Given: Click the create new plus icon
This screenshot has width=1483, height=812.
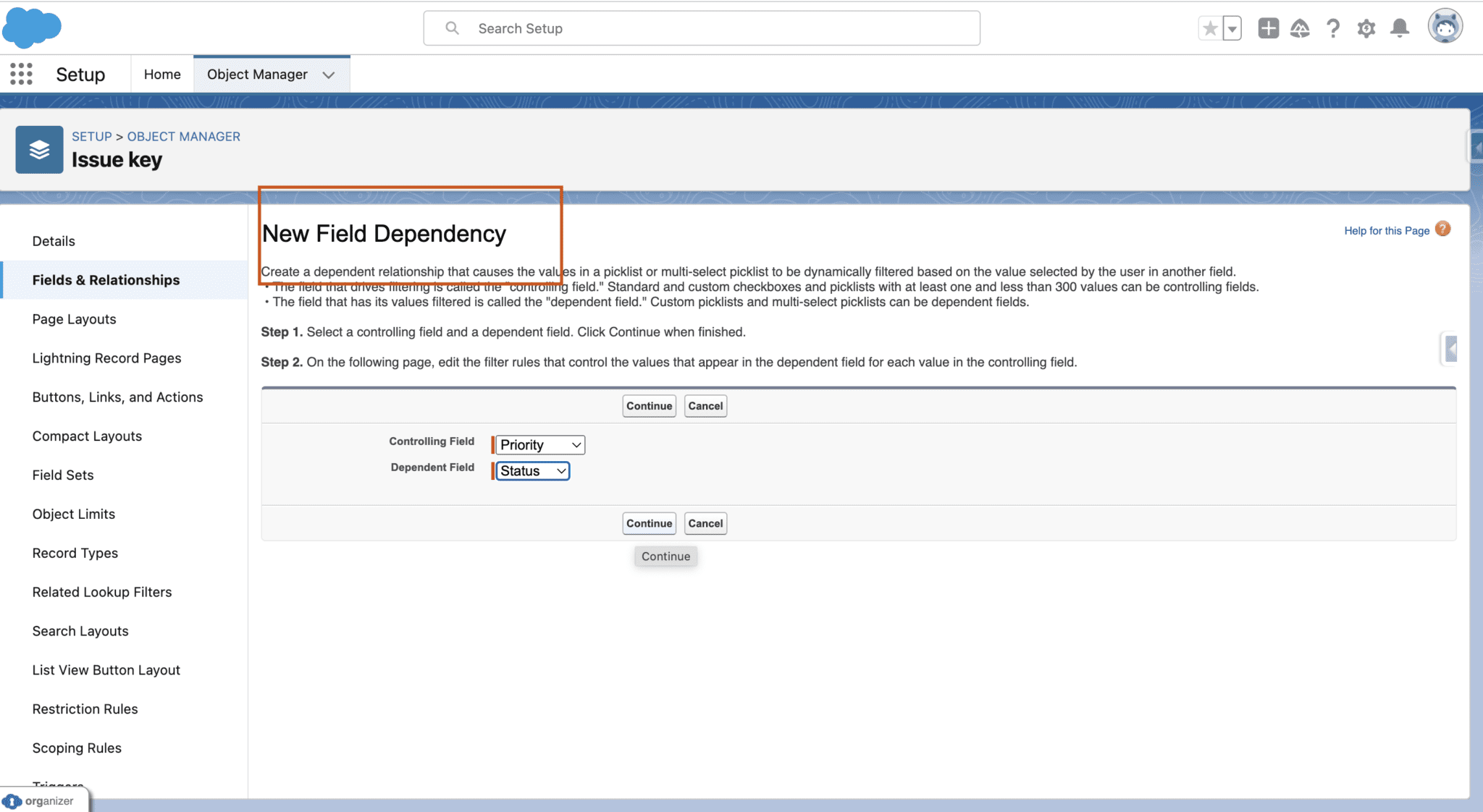Looking at the screenshot, I should point(1268,28).
